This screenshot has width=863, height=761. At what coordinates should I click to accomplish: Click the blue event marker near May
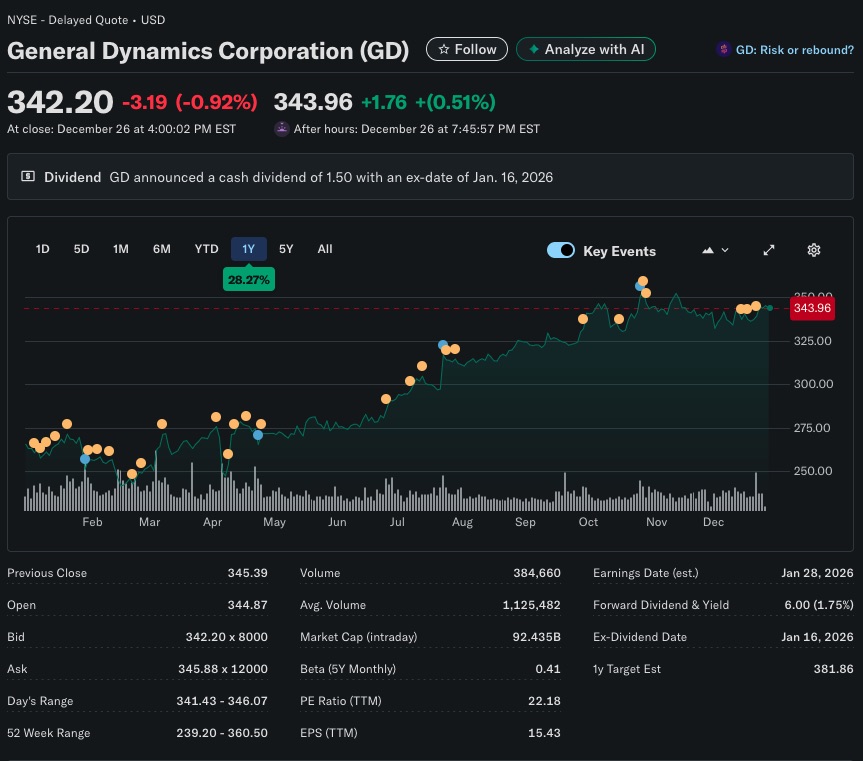(x=258, y=435)
